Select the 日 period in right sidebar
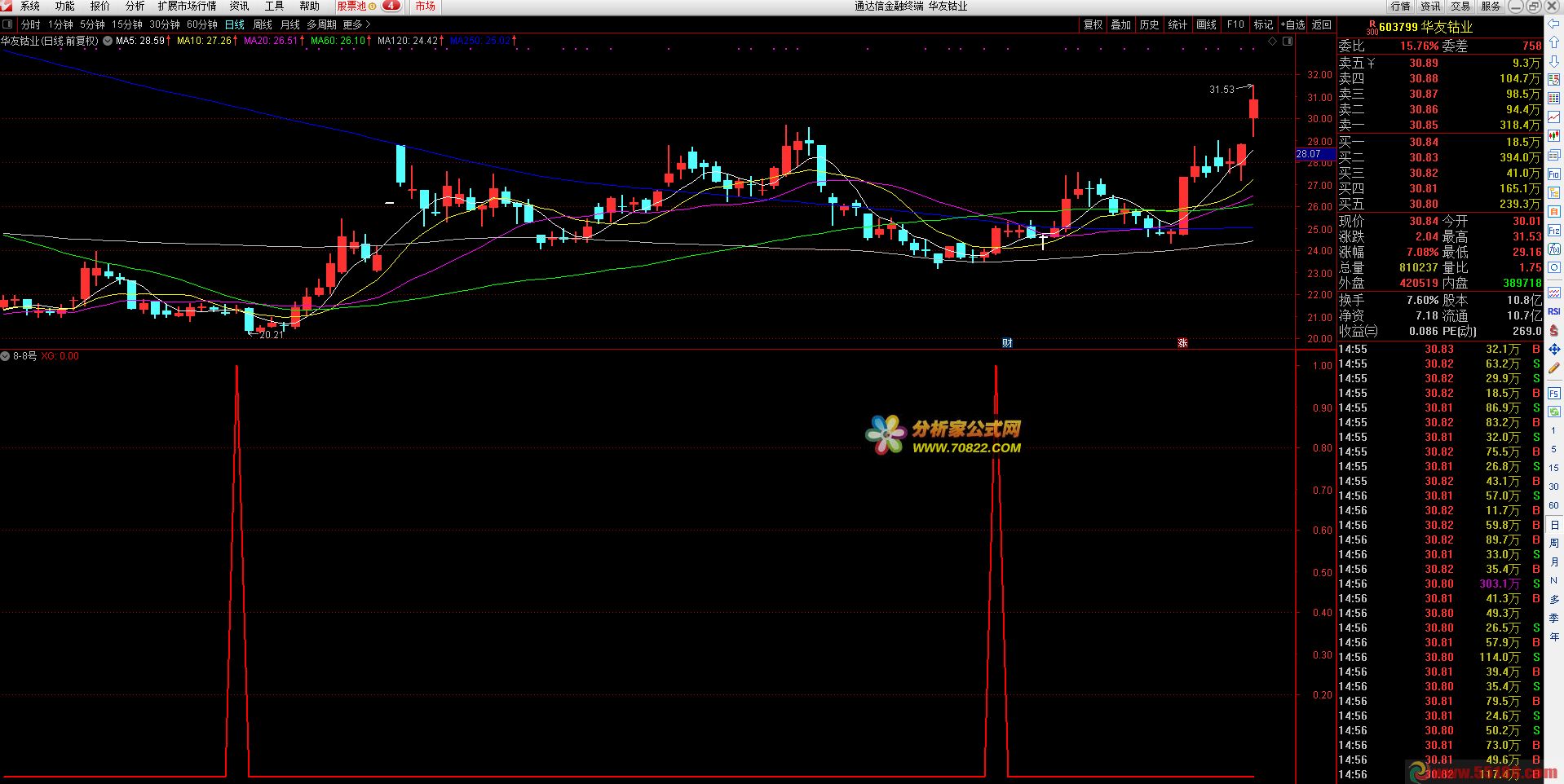Image resolution: width=1564 pixels, height=784 pixels. coord(1554,525)
